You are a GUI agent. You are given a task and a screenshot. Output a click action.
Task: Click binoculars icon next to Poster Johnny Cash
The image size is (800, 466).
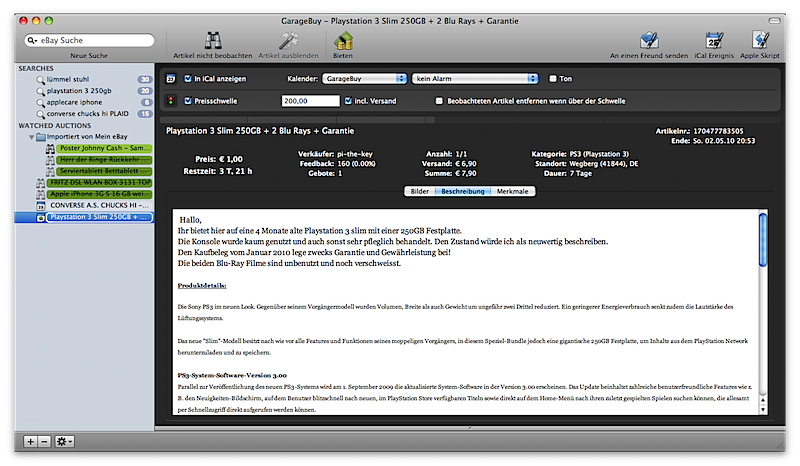click(50, 149)
